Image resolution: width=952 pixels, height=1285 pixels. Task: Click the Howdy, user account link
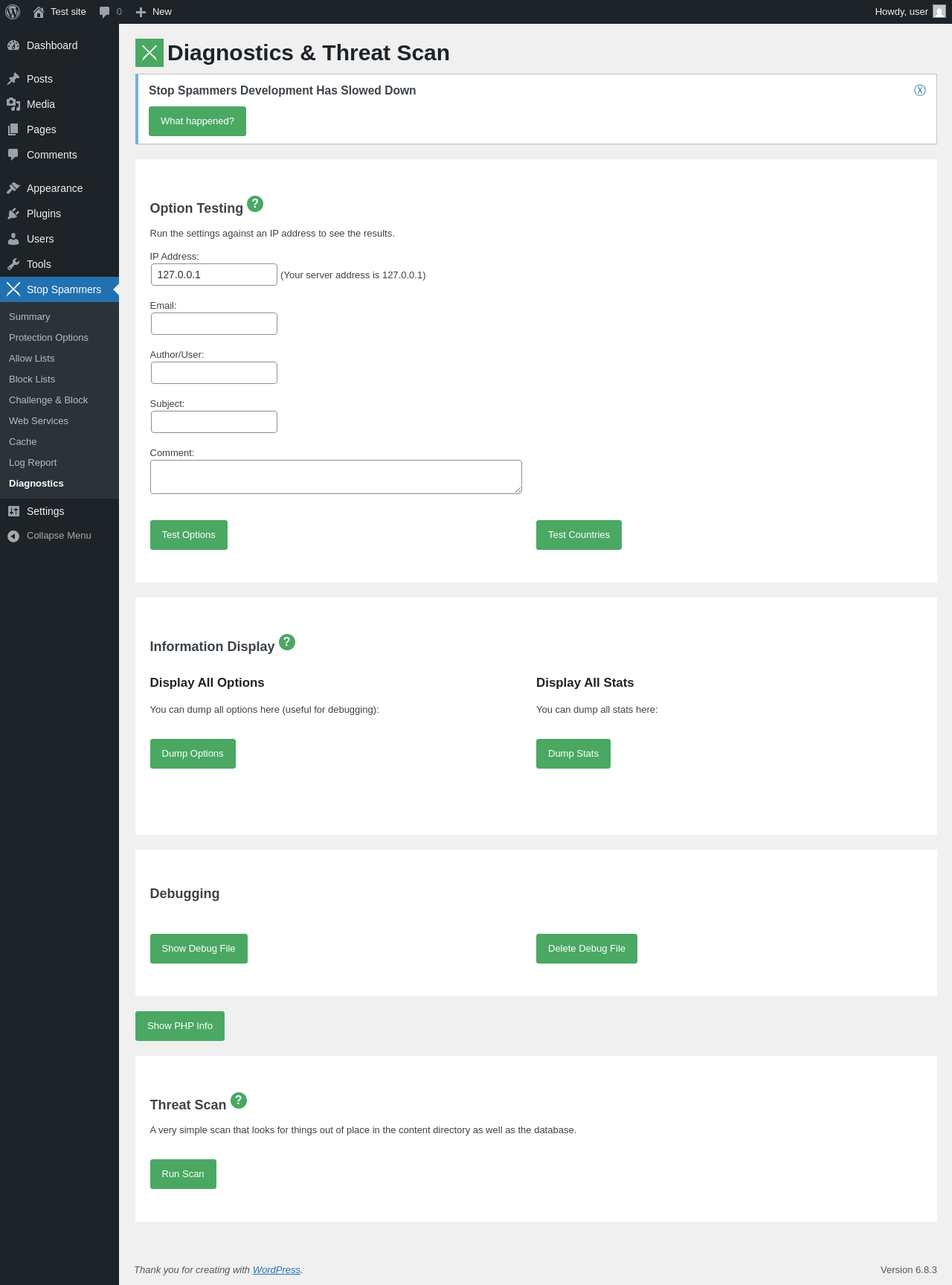[910, 12]
